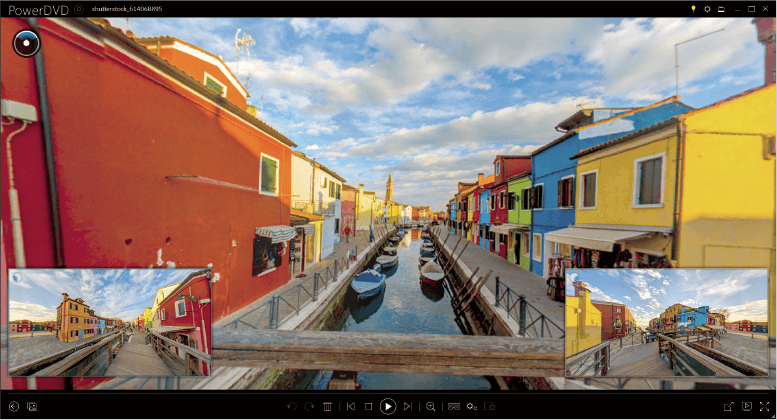Click the rotate left icon

click(292, 406)
